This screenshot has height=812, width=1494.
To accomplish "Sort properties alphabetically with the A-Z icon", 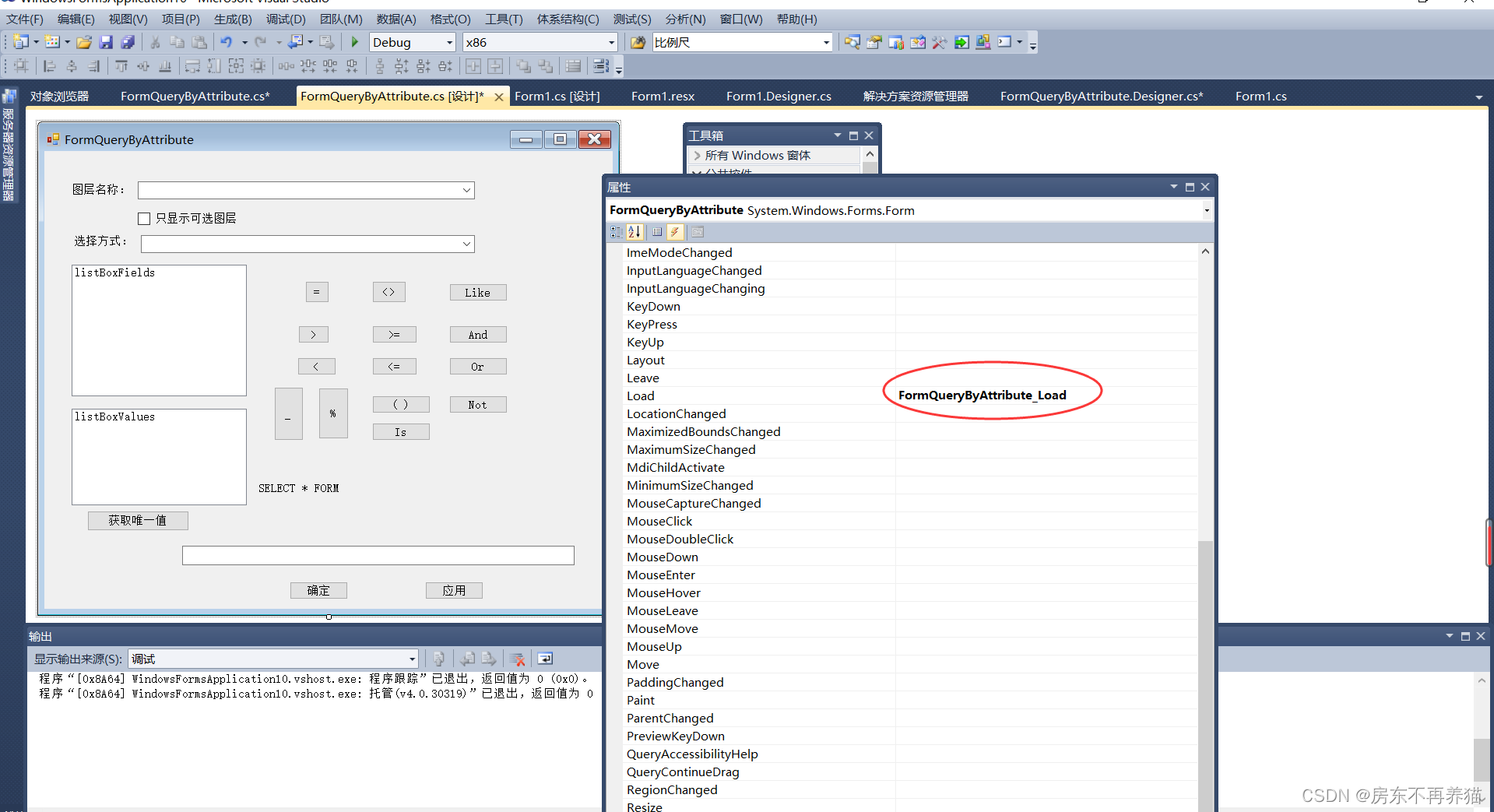I will [635, 232].
